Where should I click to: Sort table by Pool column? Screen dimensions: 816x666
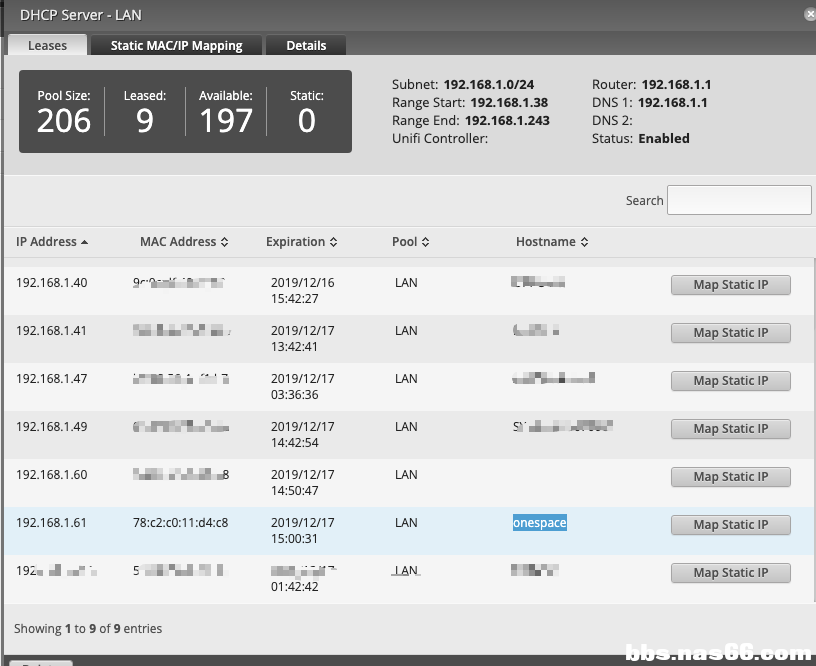coord(410,242)
